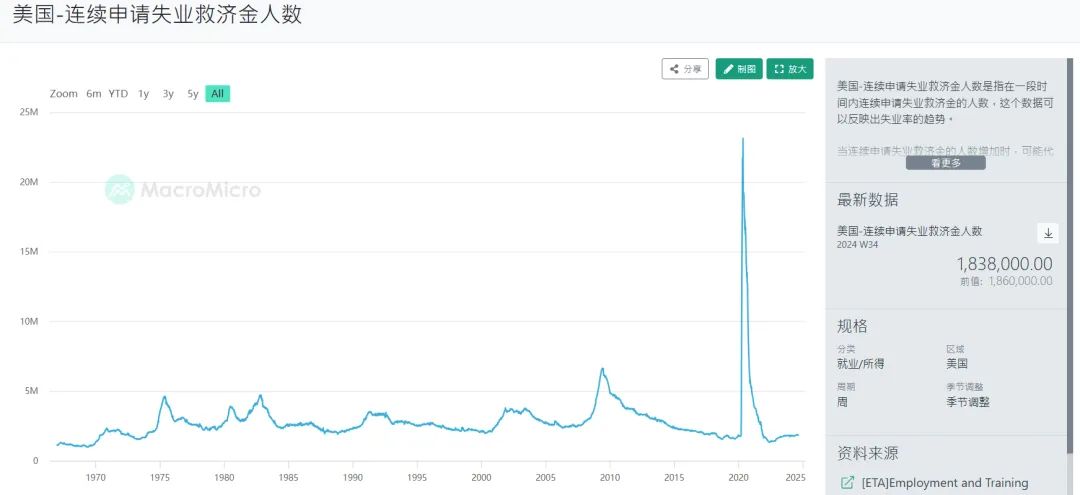This screenshot has height=495, width=1080.
Task: Select the YTD zoom range
Action: [118, 94]
